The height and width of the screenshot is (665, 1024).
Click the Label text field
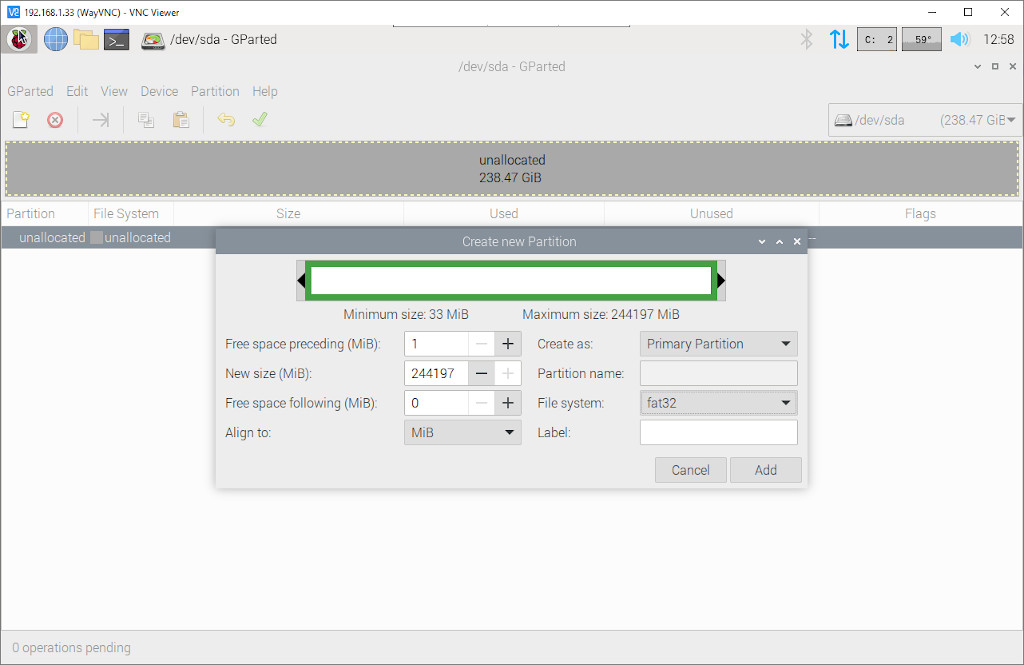(x=718, y=432)
